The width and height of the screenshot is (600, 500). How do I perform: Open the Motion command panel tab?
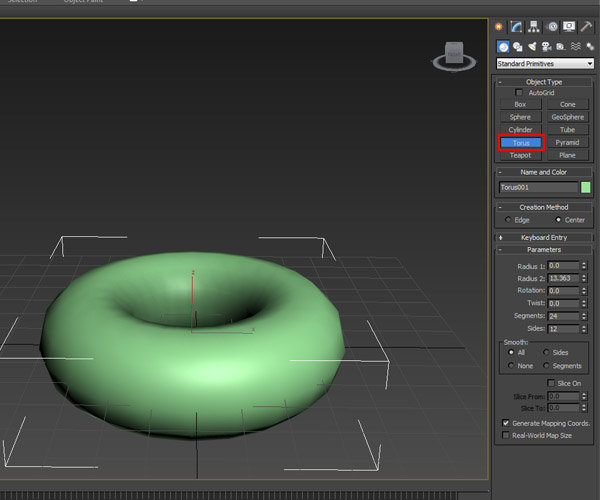tap(552, 27)
